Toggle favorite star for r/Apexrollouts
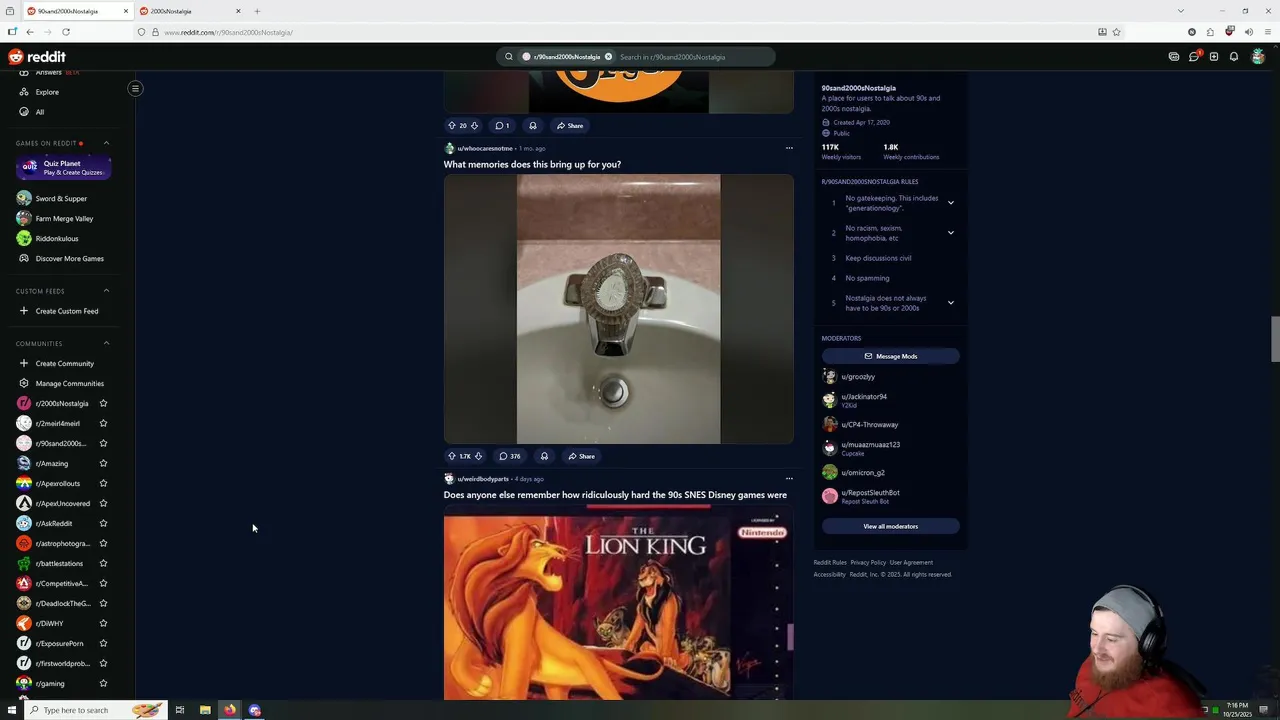 103,483
